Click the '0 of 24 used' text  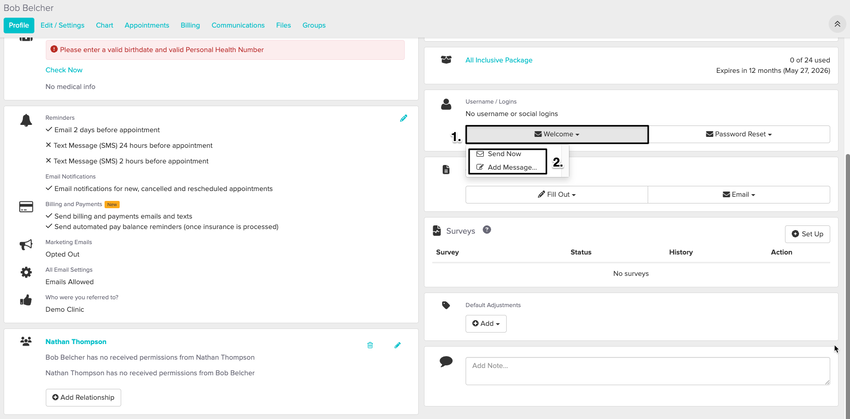click(810, 60)
